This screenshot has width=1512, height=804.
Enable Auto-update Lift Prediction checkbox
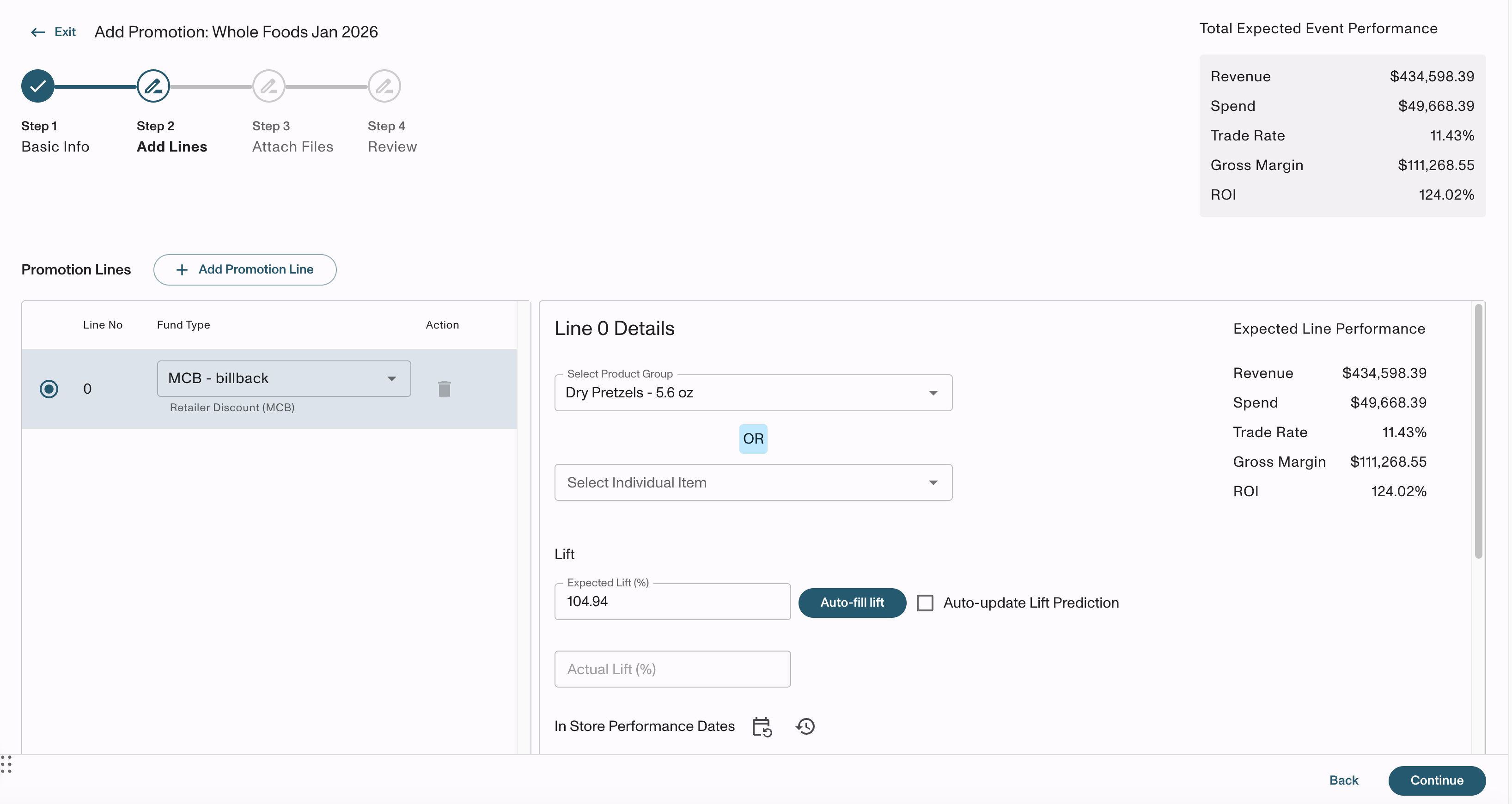pos(925,603)
